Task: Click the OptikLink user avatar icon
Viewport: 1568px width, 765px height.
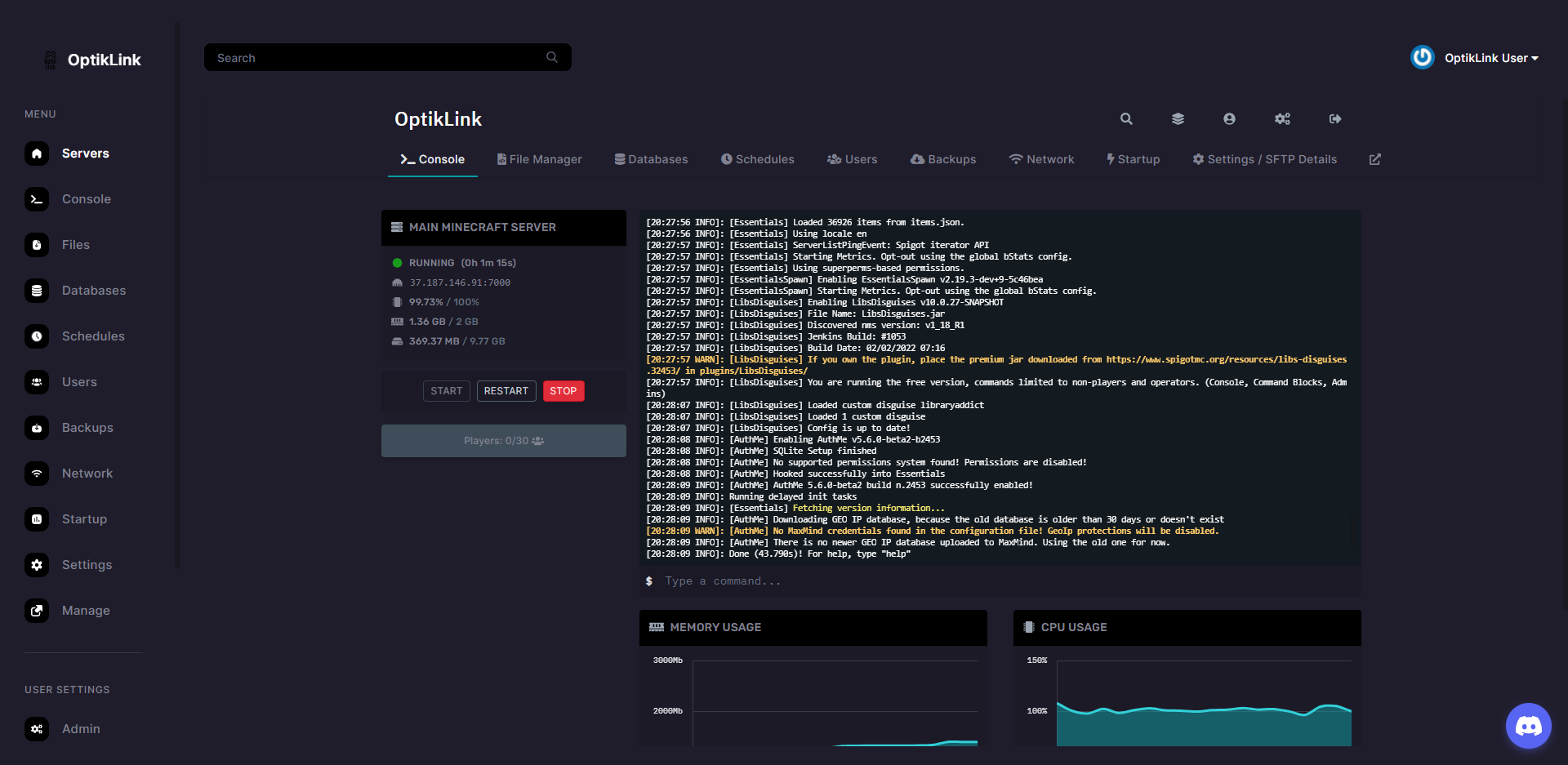Action: tap(1423, 57)
